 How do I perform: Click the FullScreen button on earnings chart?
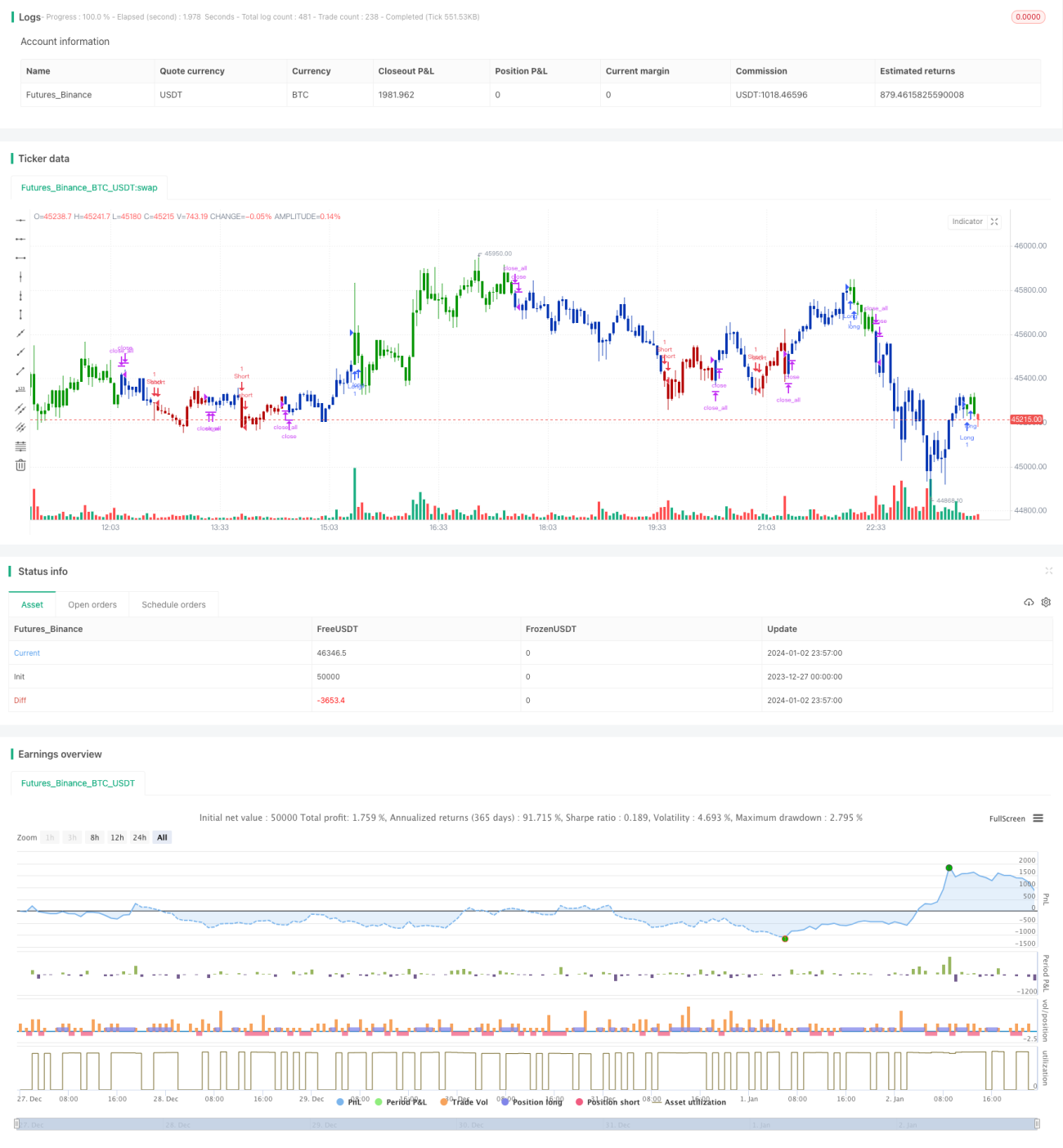(x=1007, y=818)
